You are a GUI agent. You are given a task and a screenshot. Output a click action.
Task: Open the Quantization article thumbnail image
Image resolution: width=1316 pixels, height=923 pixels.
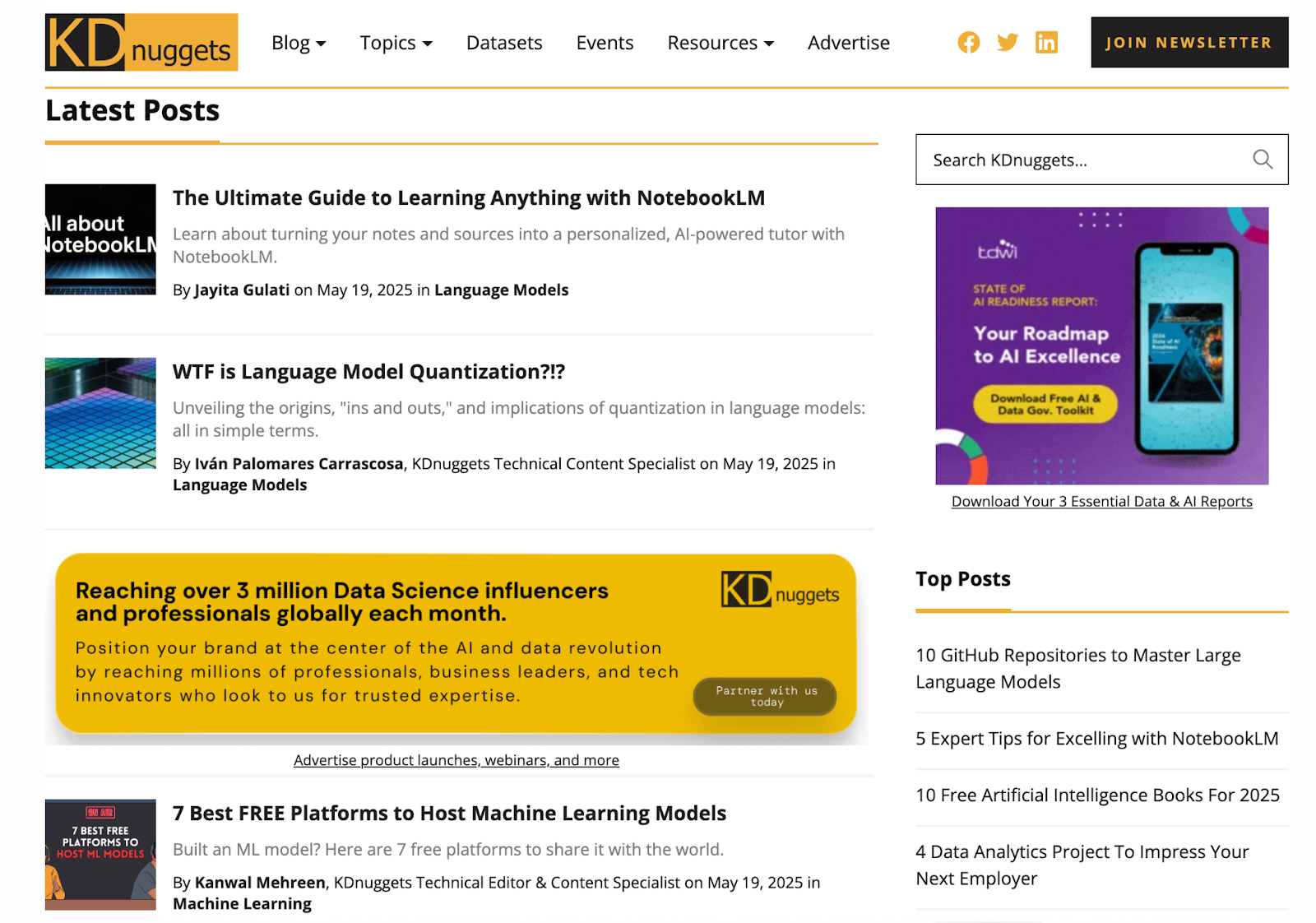pos(100,413)
